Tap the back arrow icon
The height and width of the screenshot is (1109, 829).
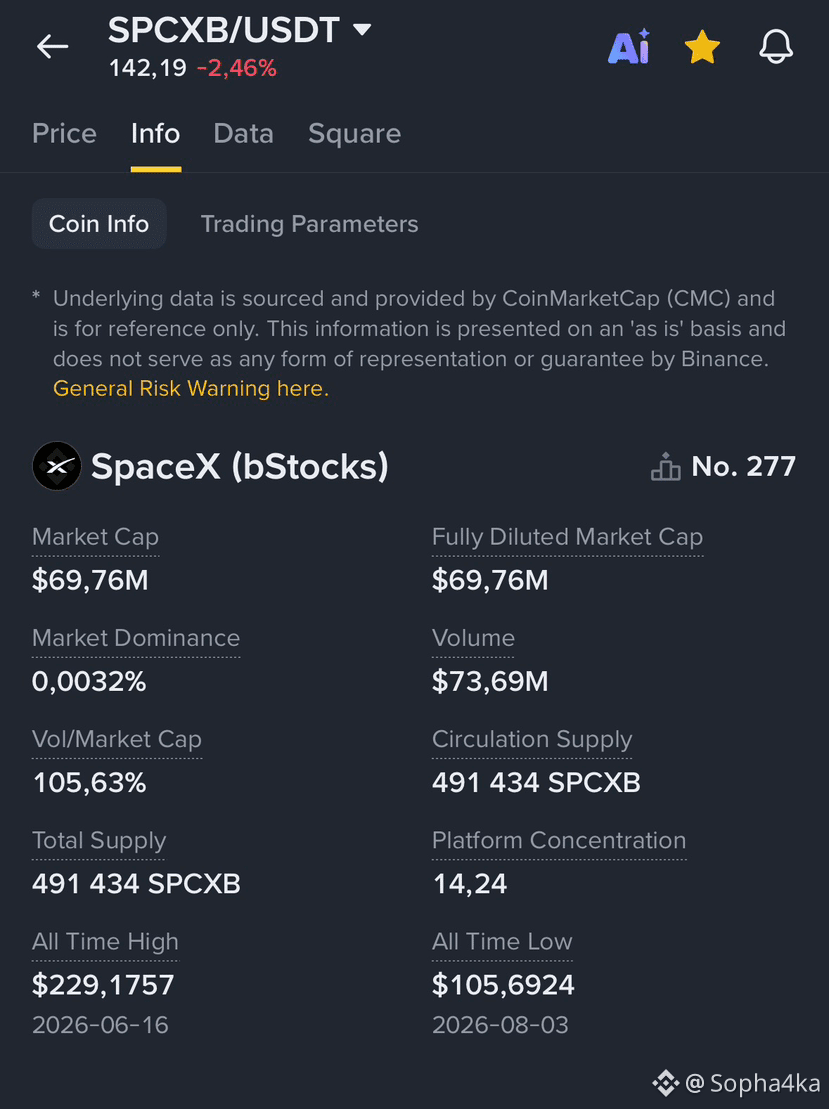click(52, 47)
